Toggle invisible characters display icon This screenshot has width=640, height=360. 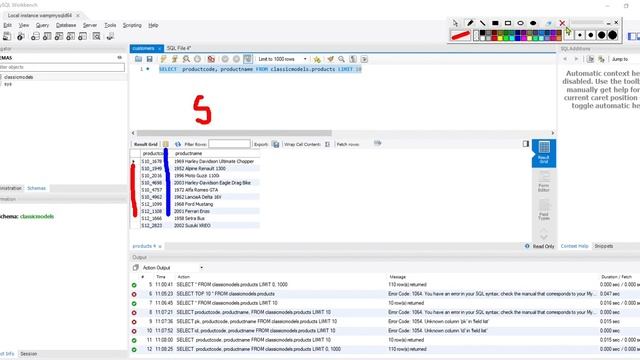click(353, 59)
